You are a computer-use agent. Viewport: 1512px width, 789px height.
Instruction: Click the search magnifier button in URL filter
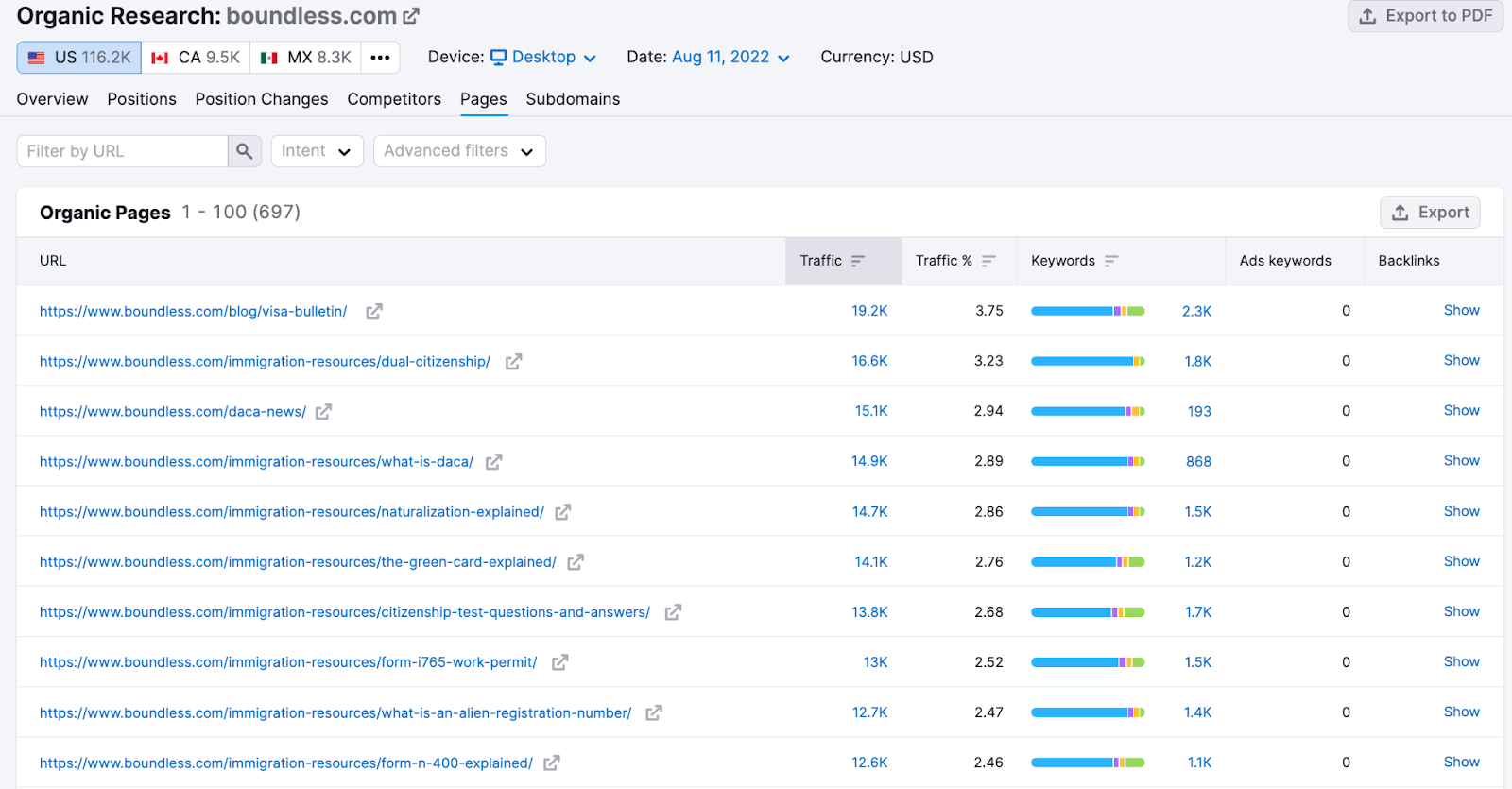[x=245, y=151]
